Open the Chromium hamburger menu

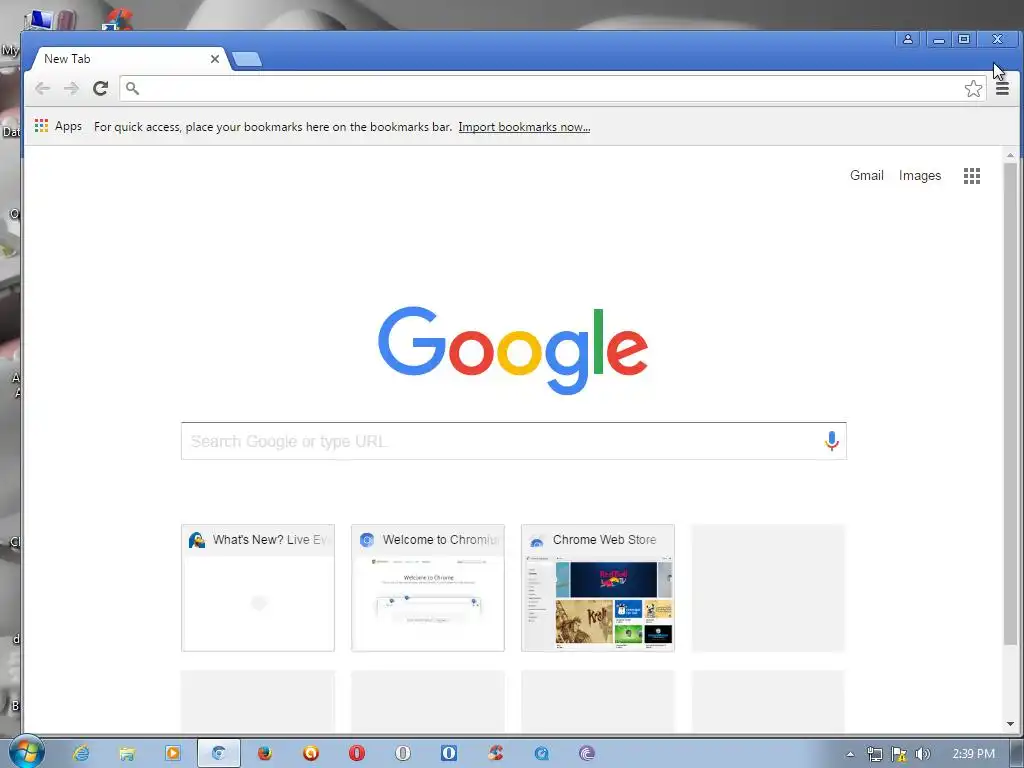click(1002, 89)
